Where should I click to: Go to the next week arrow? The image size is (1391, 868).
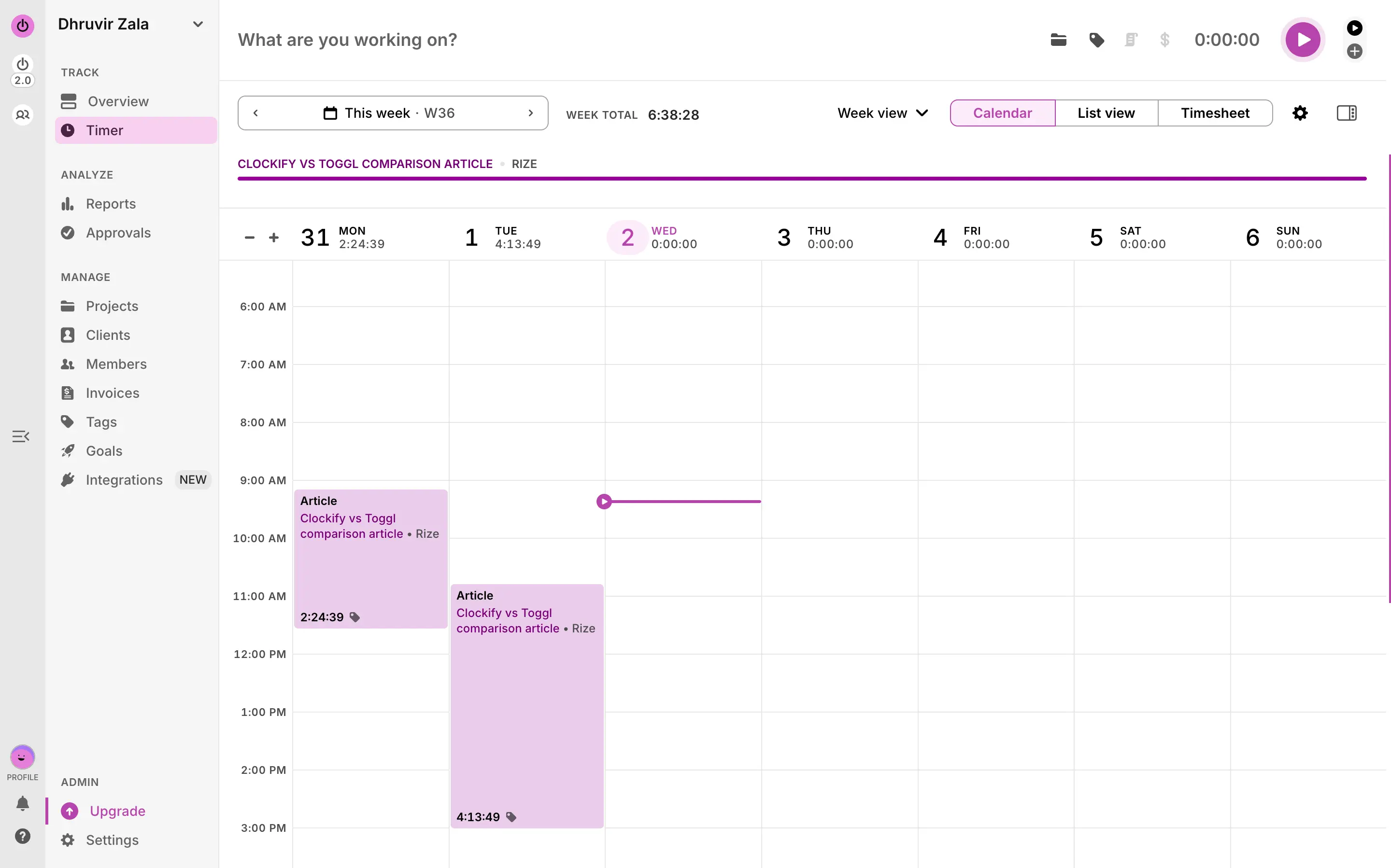click(x=531, y=113)
